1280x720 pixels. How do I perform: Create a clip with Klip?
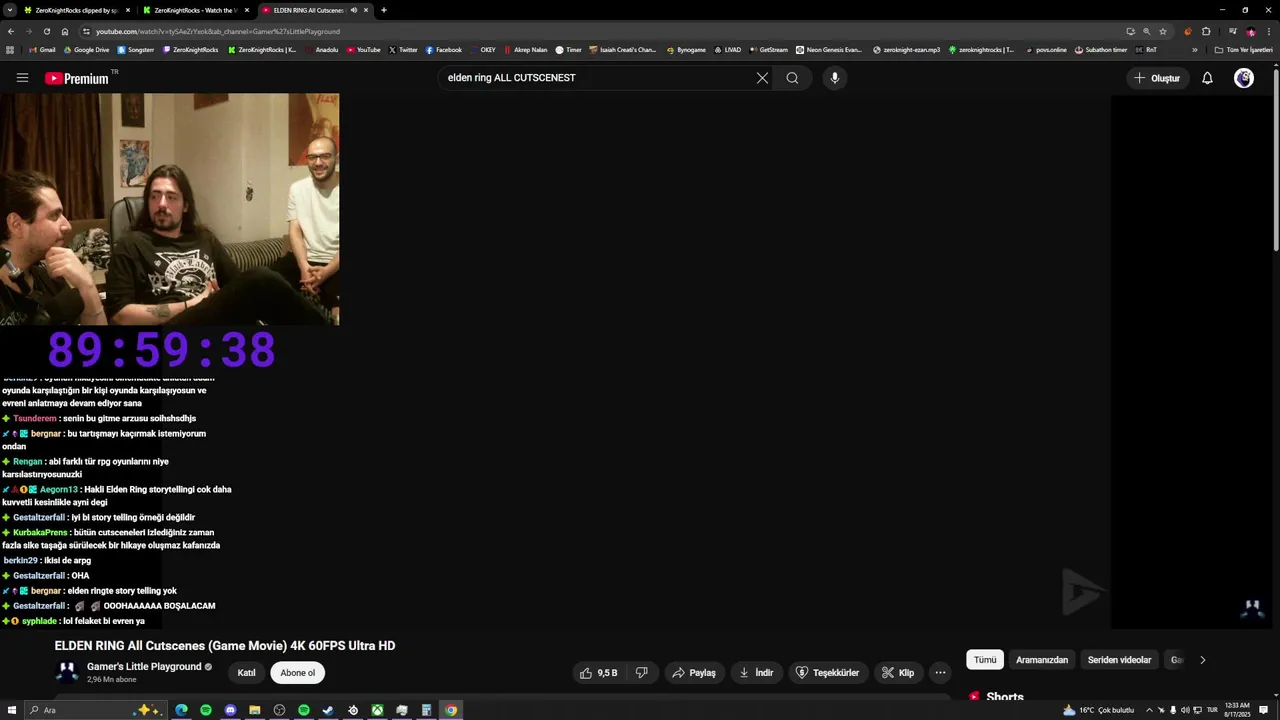[898, 673]
